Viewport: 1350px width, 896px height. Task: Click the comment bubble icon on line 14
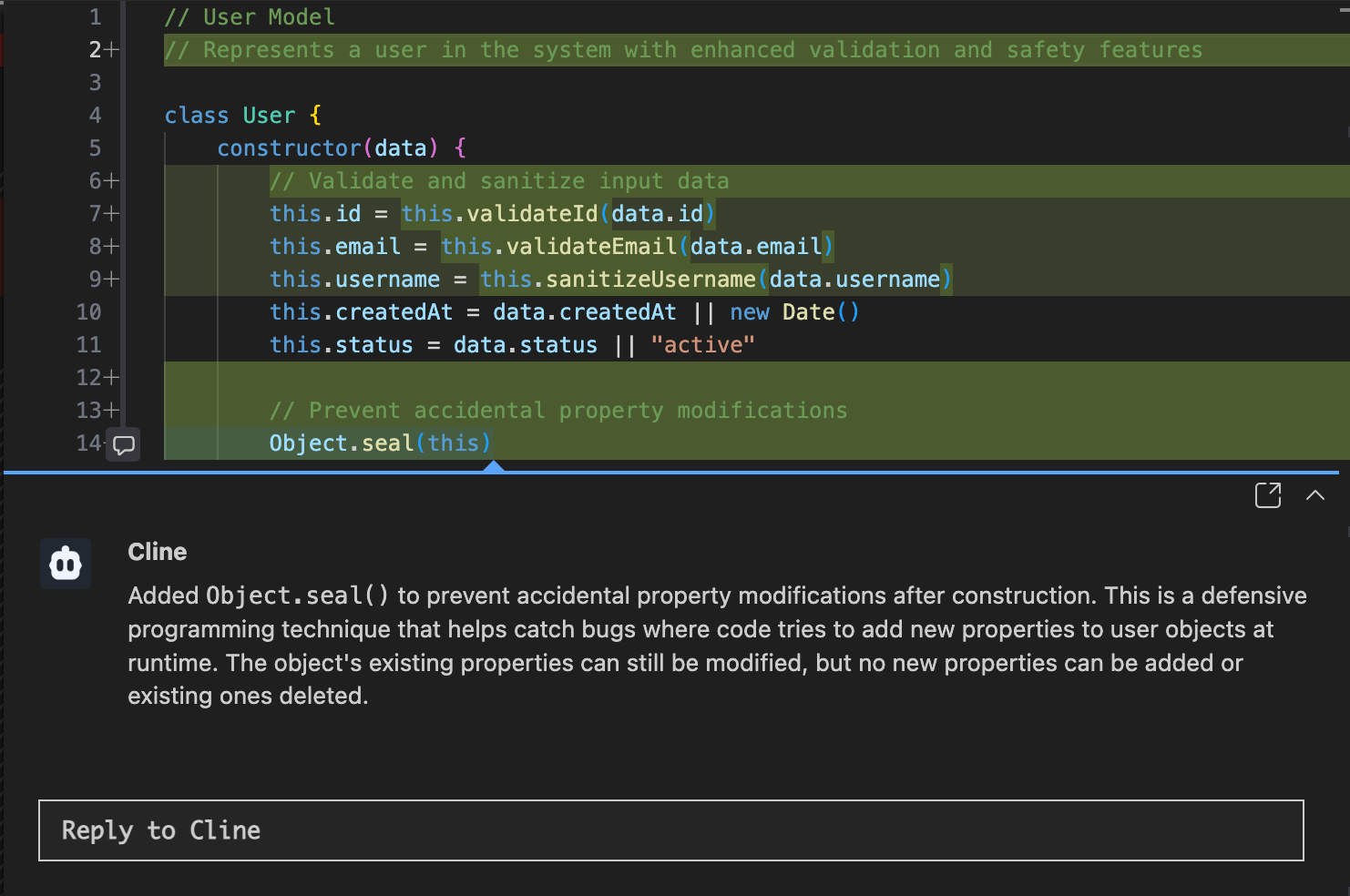tap(123, 444)
